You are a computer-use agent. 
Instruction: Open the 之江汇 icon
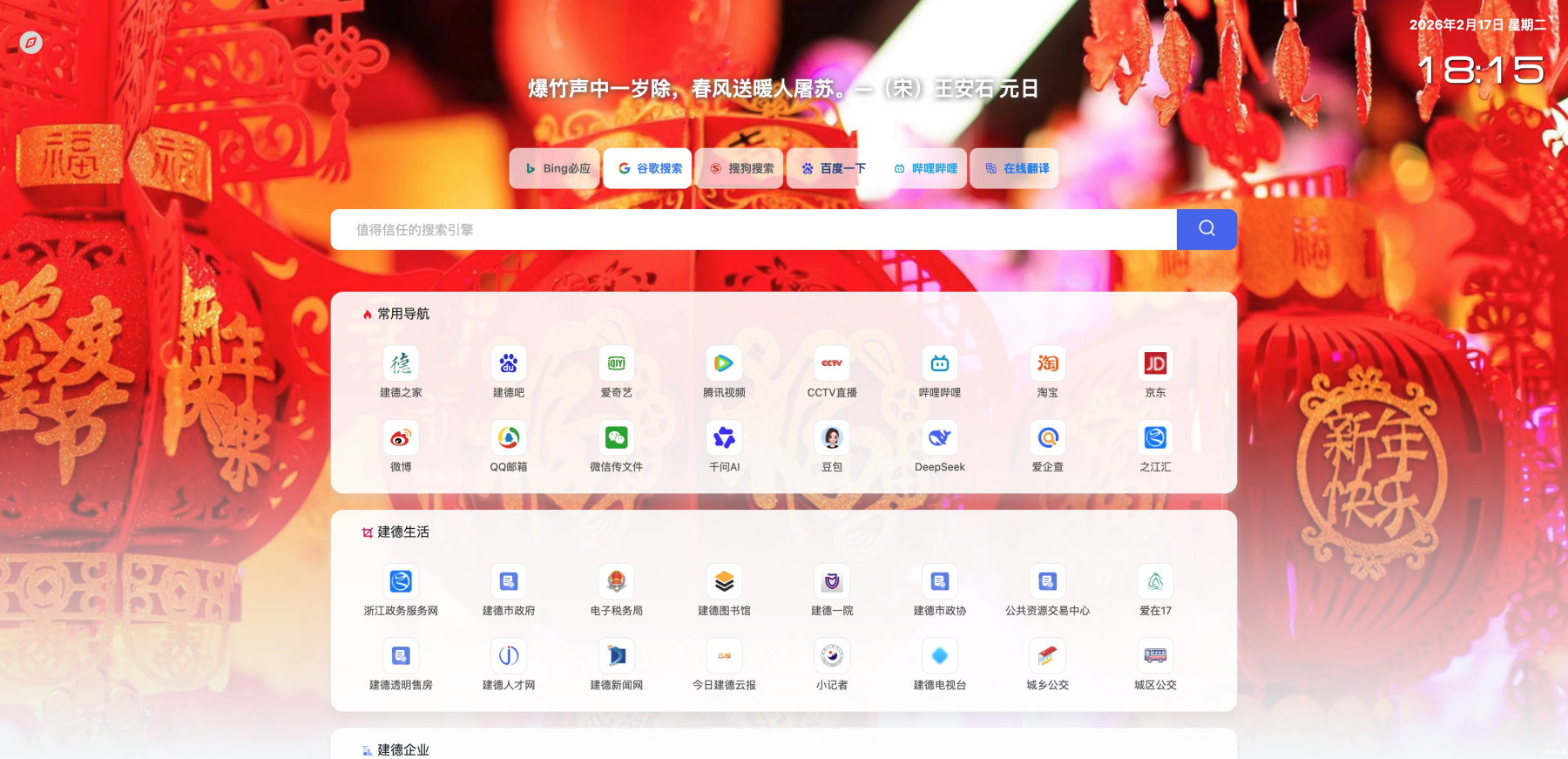(x=1156, y=437)
